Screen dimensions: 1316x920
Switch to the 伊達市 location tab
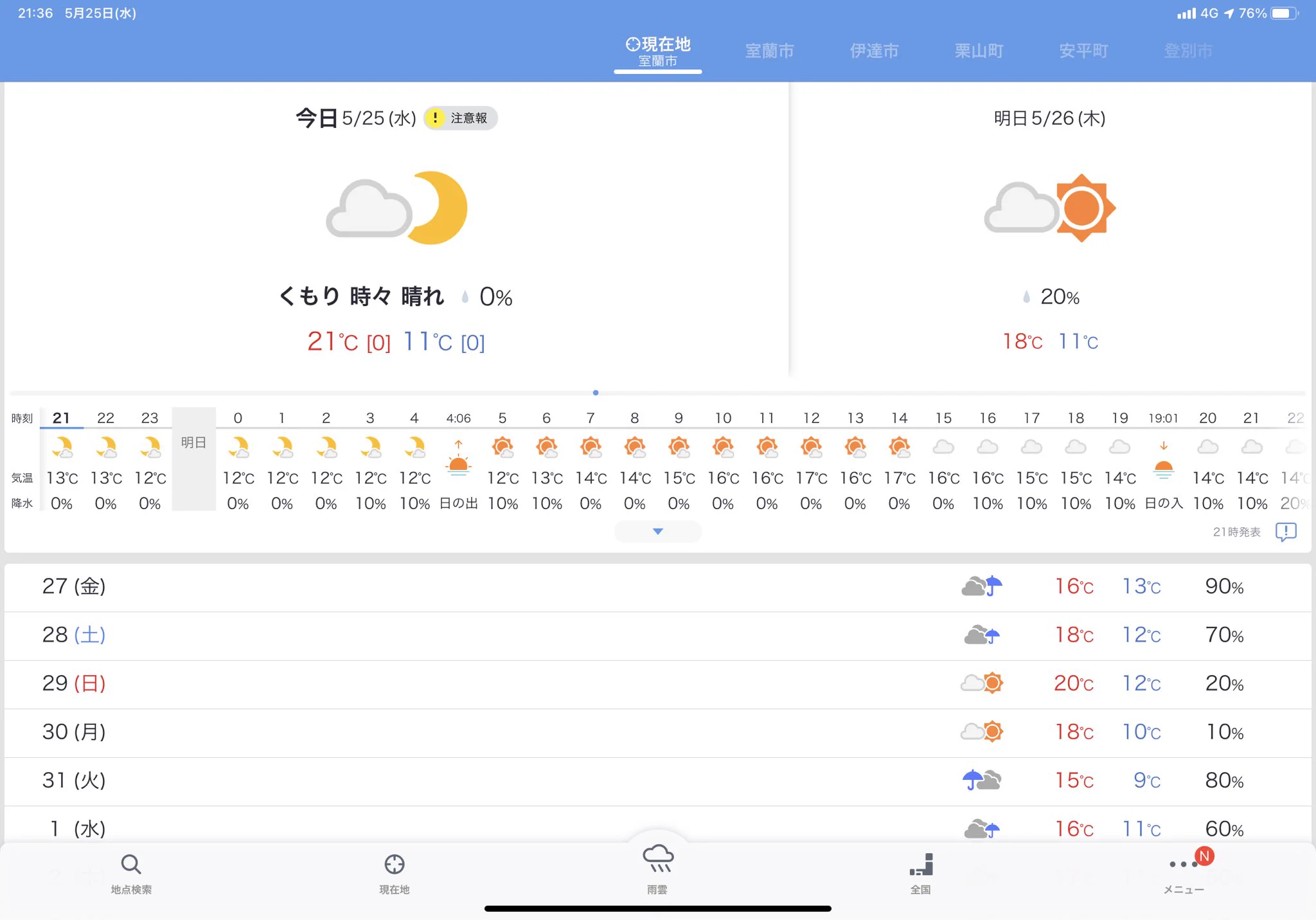(x=874, y=51)
